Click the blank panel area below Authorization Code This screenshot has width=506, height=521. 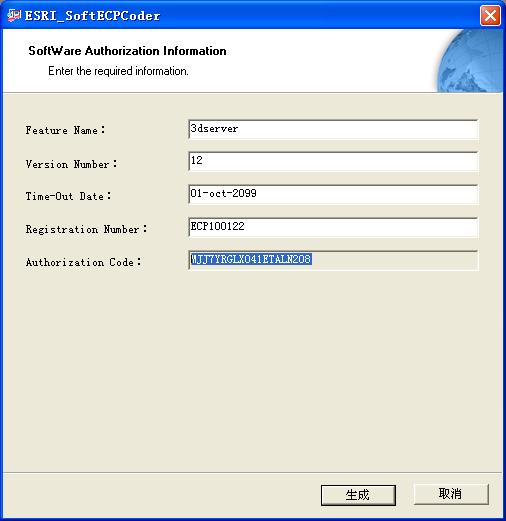[x=253, y=370]
